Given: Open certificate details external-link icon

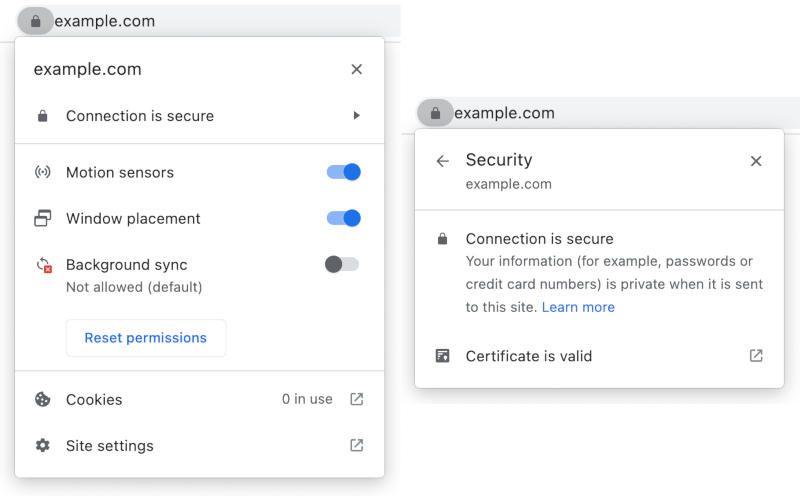Looking at the screenshot, I should click(x=756, y=356).
